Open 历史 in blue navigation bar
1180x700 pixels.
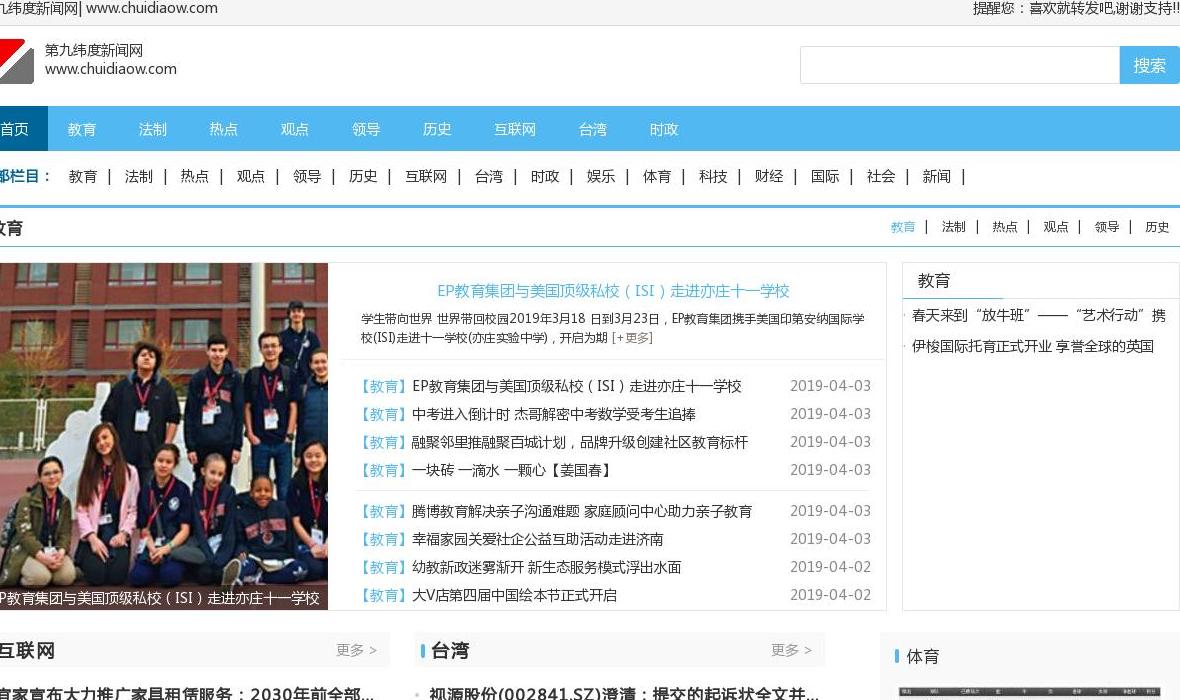point(437,129)
